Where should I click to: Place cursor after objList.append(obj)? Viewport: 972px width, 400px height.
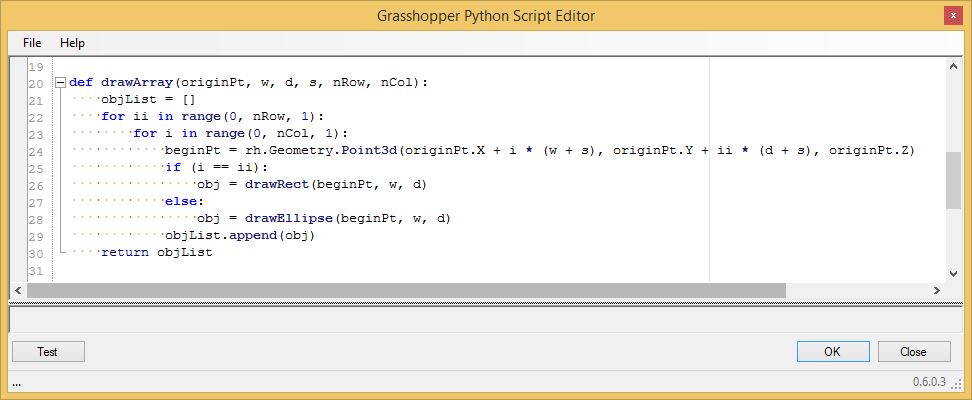click(316, 236)
